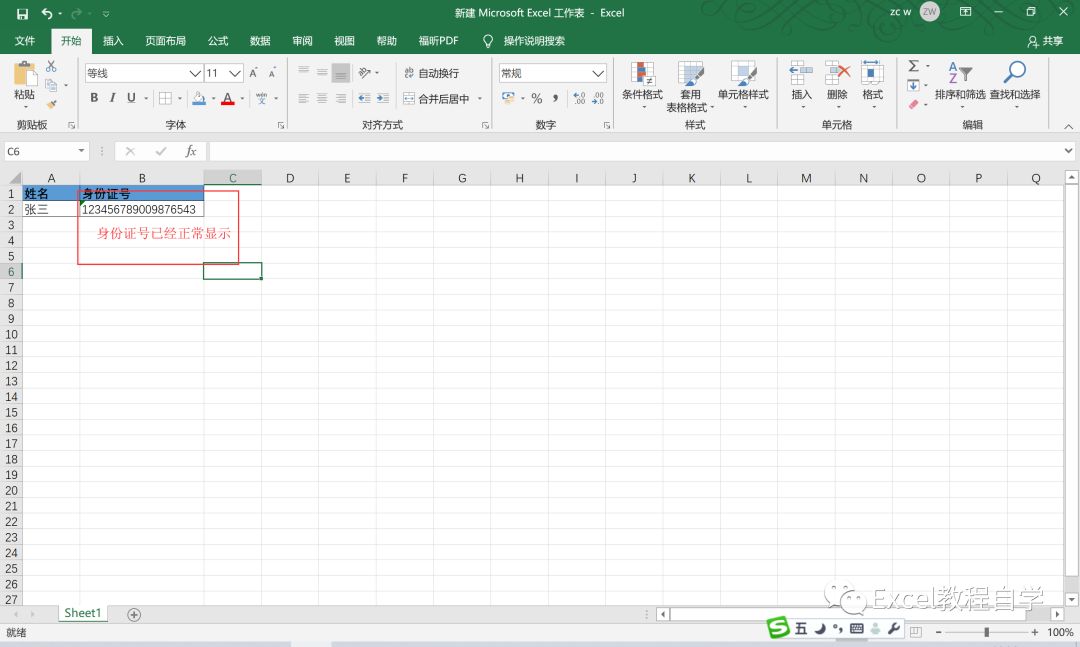Click the zoom slider handle
Viewport: 1080px width, 647px height.
[x=986, y=632]
